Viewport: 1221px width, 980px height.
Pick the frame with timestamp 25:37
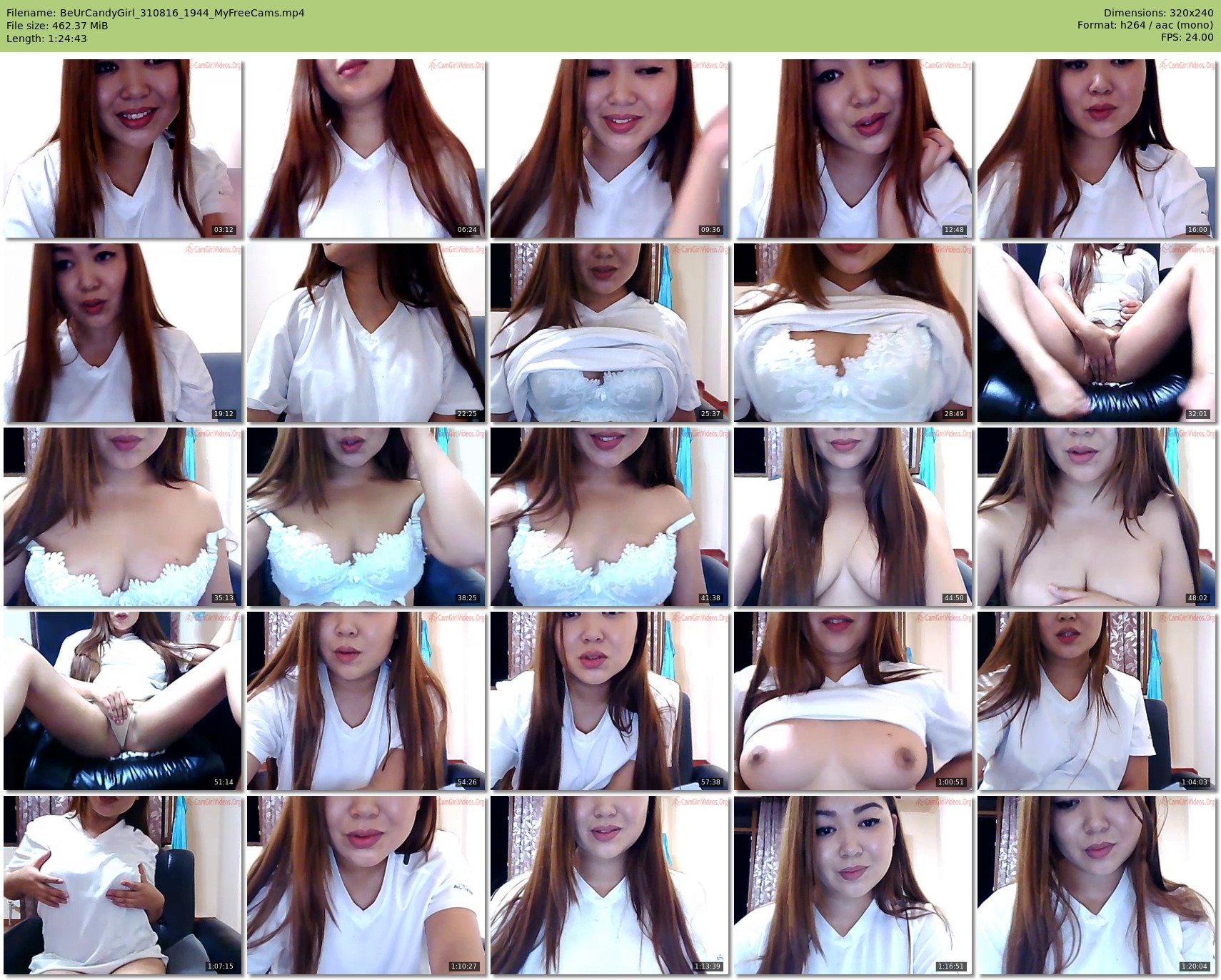(610, 333)
